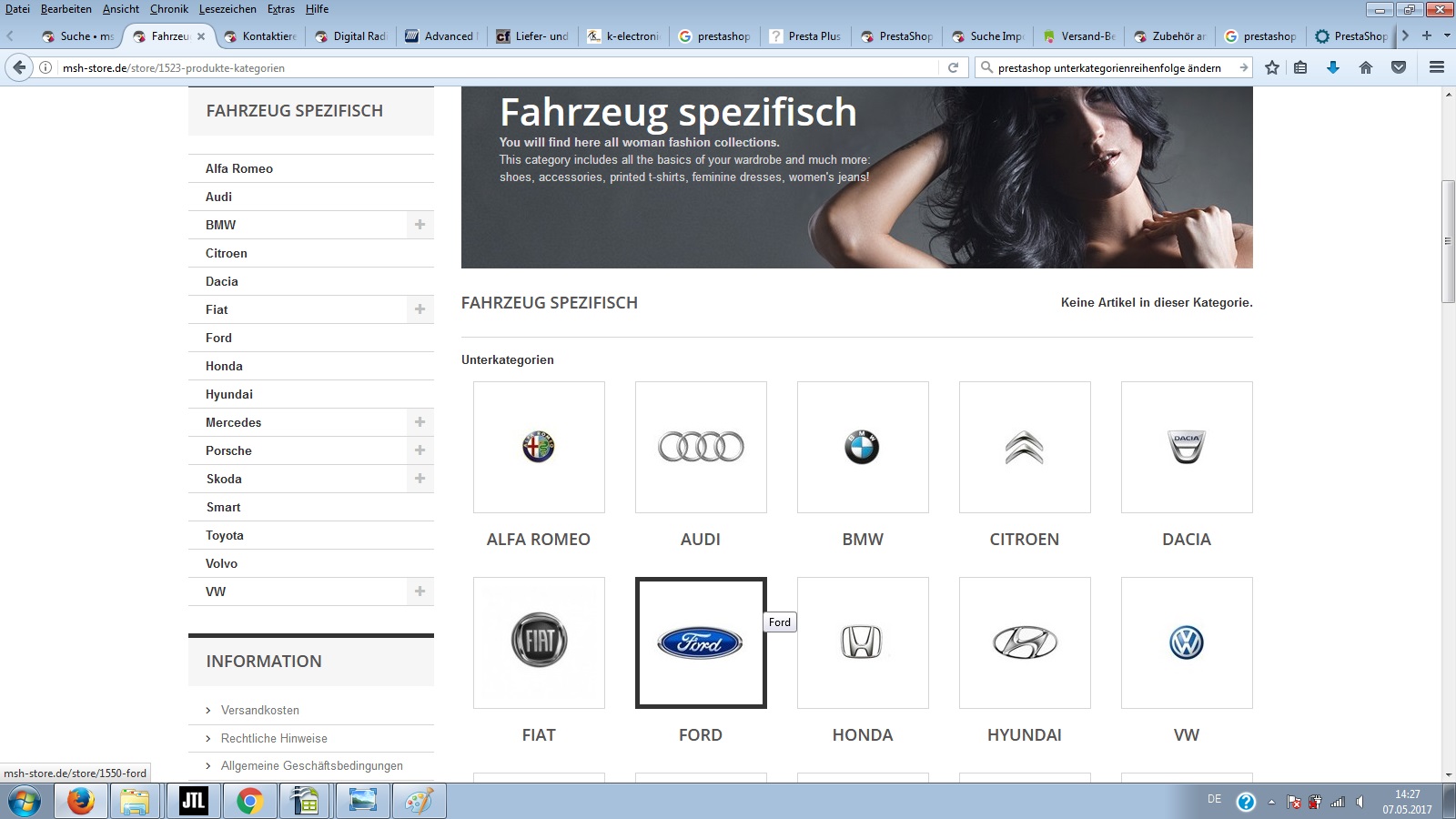This screenshot has width=1456, height=819.
Task: Open the Lesezeichen menu
Action: (x=227, y=9)
